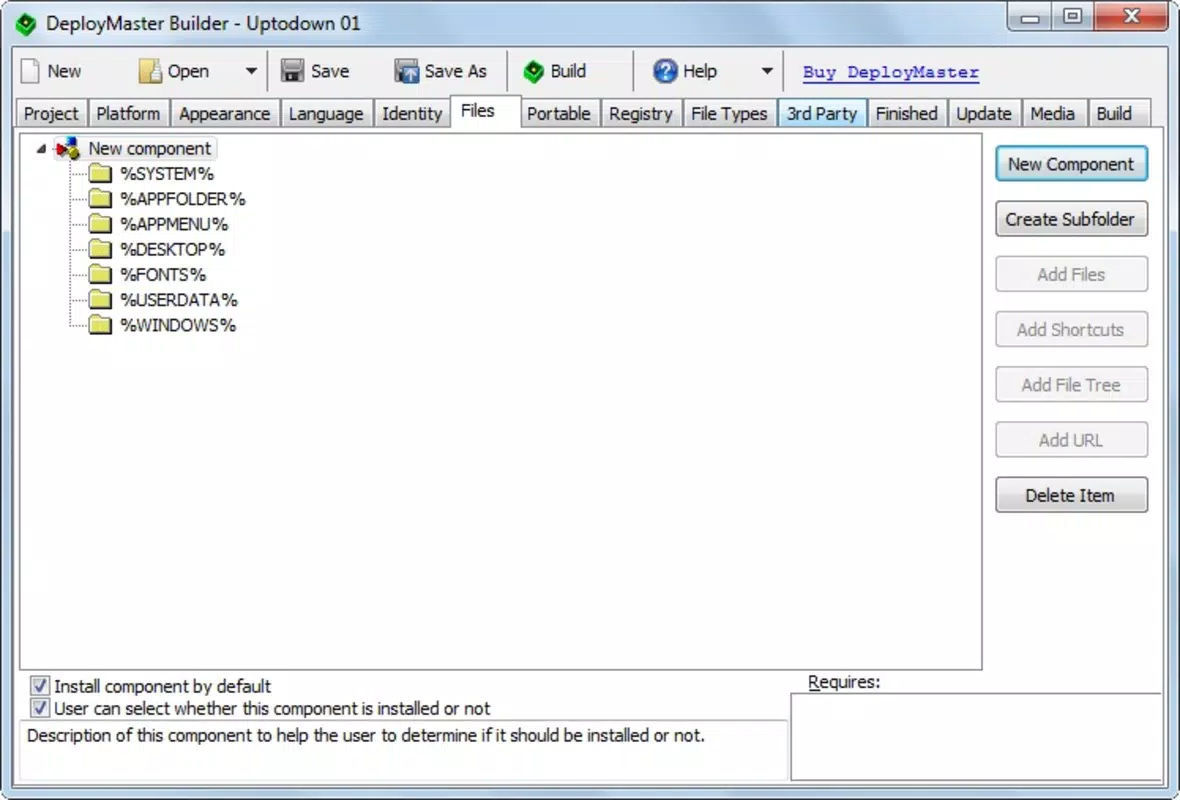Screen dimensions: 1180x800
Task: Minimize the DeployMaster Builder window
Action: [1030, 17]
